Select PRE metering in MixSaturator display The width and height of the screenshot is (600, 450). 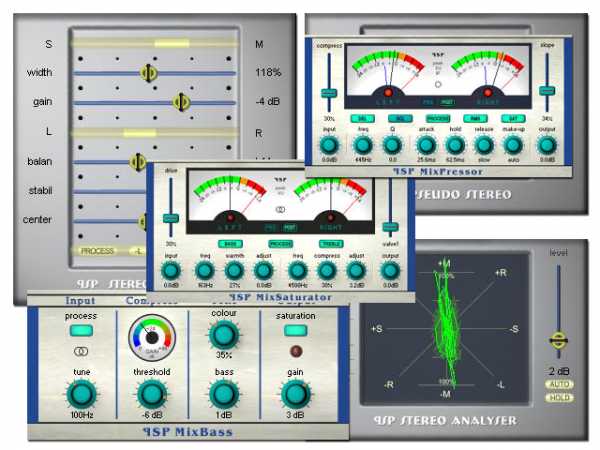point(271,228)
